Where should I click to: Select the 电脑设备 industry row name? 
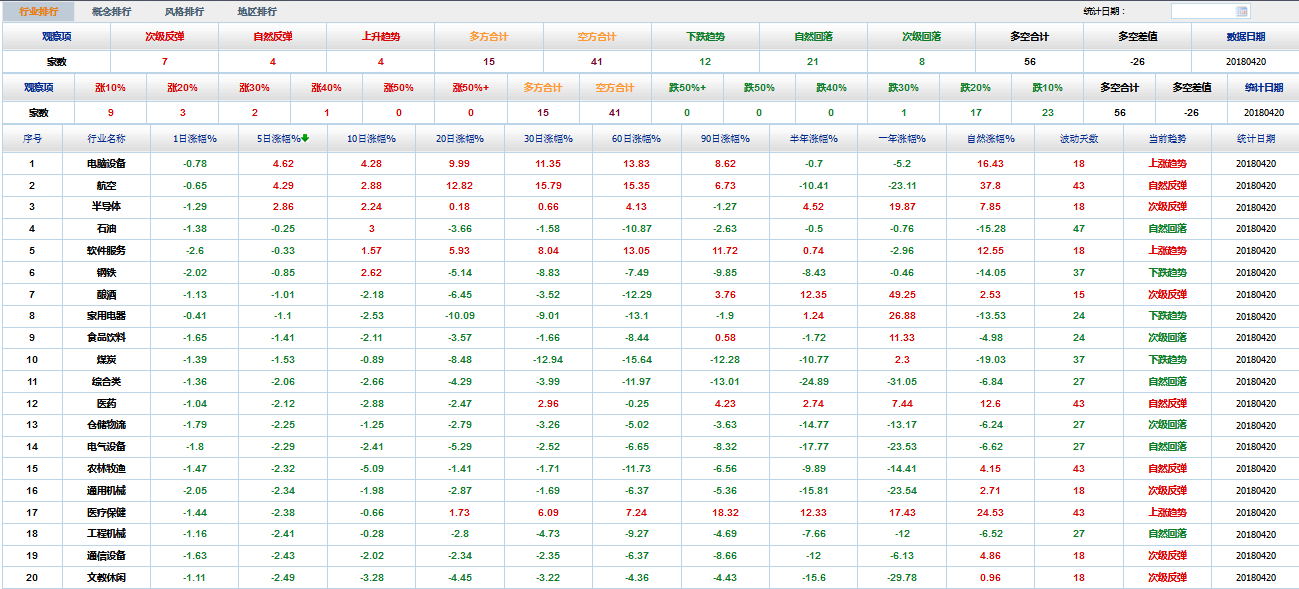point(106,163)
